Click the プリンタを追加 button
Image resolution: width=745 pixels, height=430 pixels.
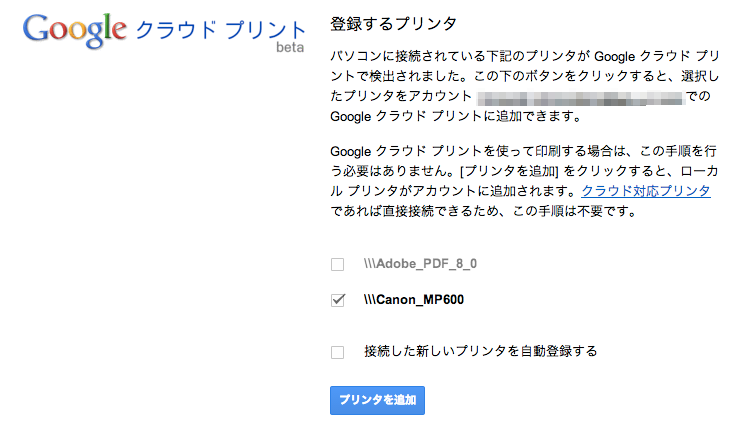pyautogui.click(x=377, y=400)
